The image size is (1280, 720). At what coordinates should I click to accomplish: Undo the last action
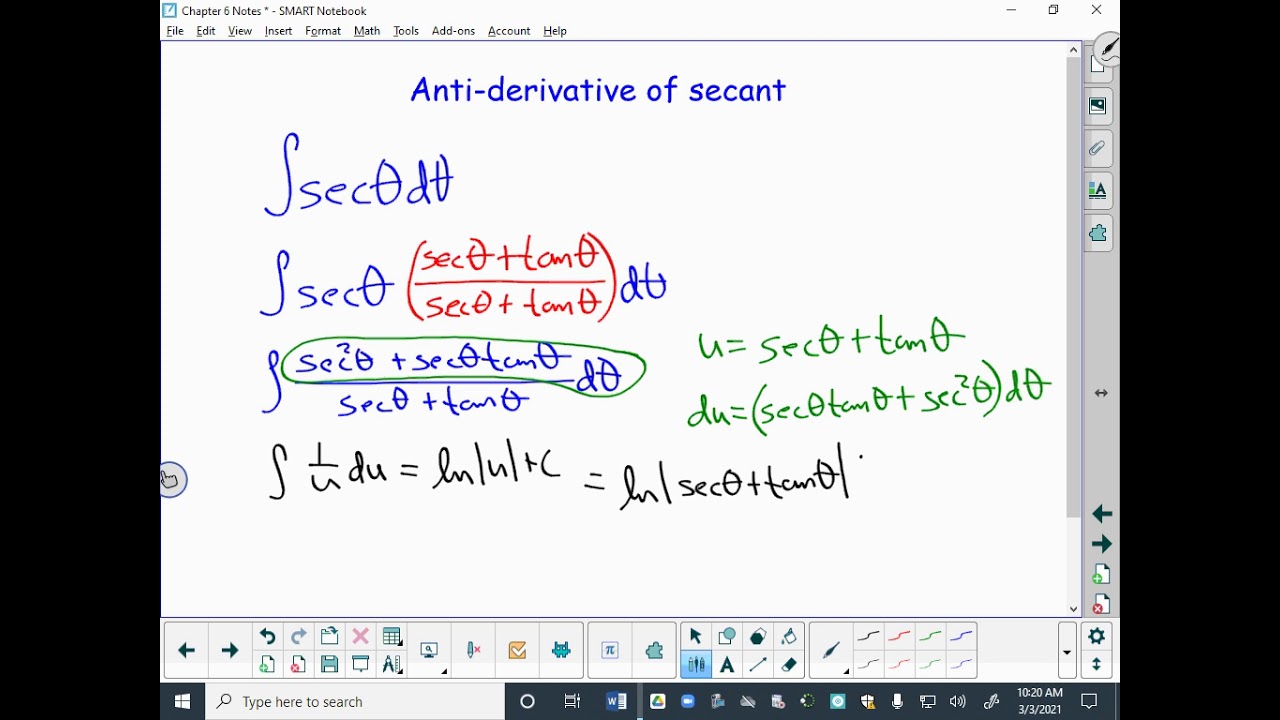pyautogui.click(x=267, y=636)
